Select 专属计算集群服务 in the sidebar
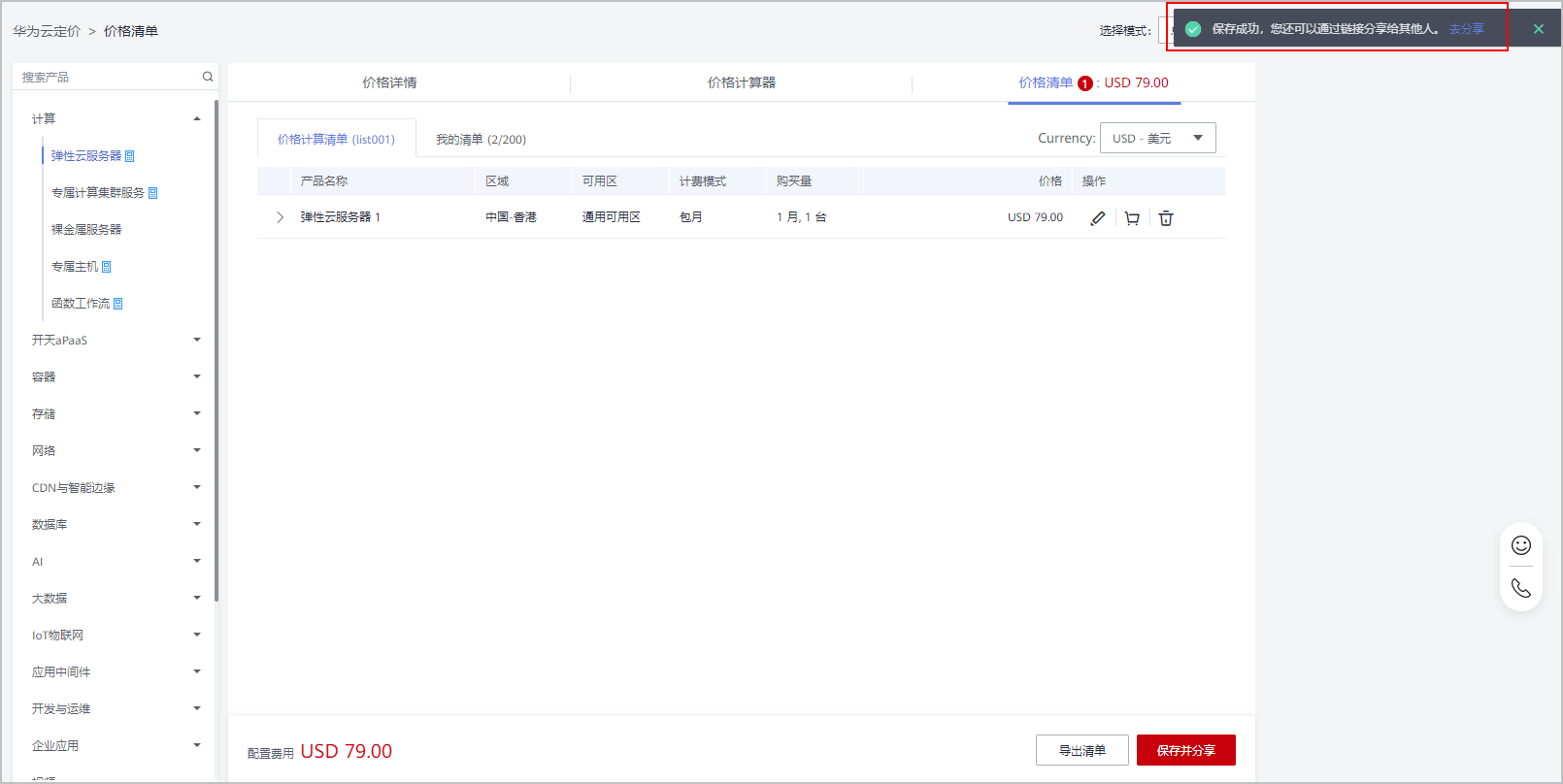This screenshot has height=784, width=1563. [x=98, y=193]
